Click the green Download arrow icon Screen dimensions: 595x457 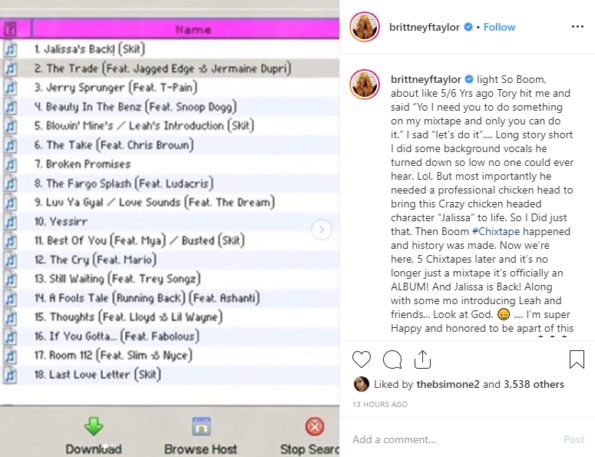pos(94,426)
